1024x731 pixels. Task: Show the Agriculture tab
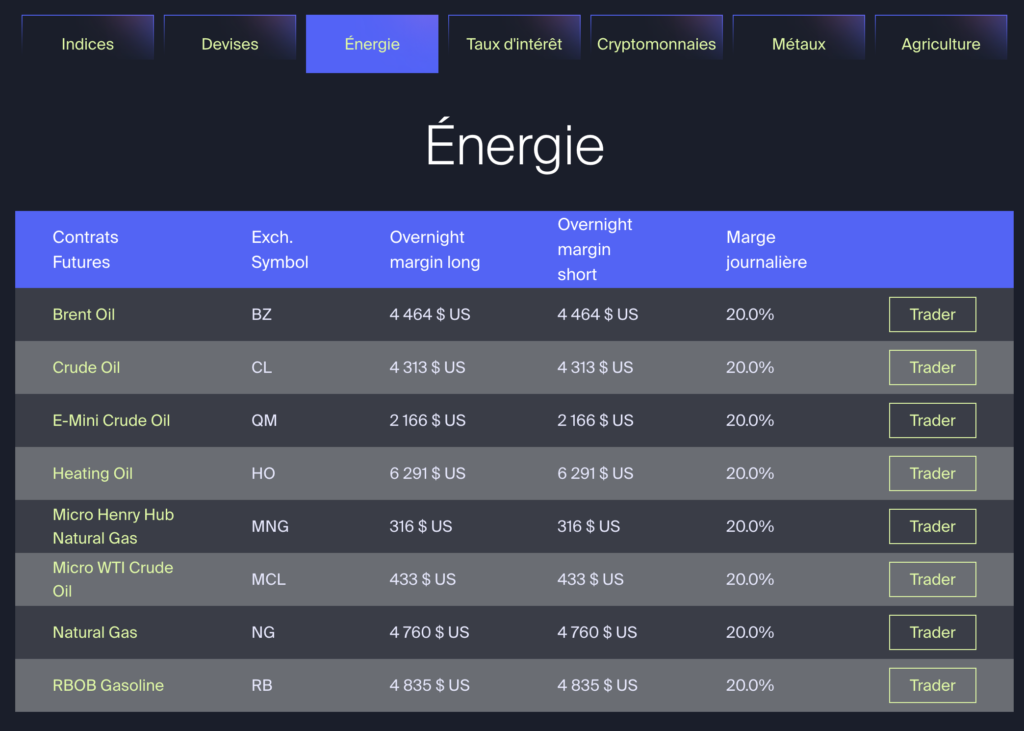[x=940, y=44]
